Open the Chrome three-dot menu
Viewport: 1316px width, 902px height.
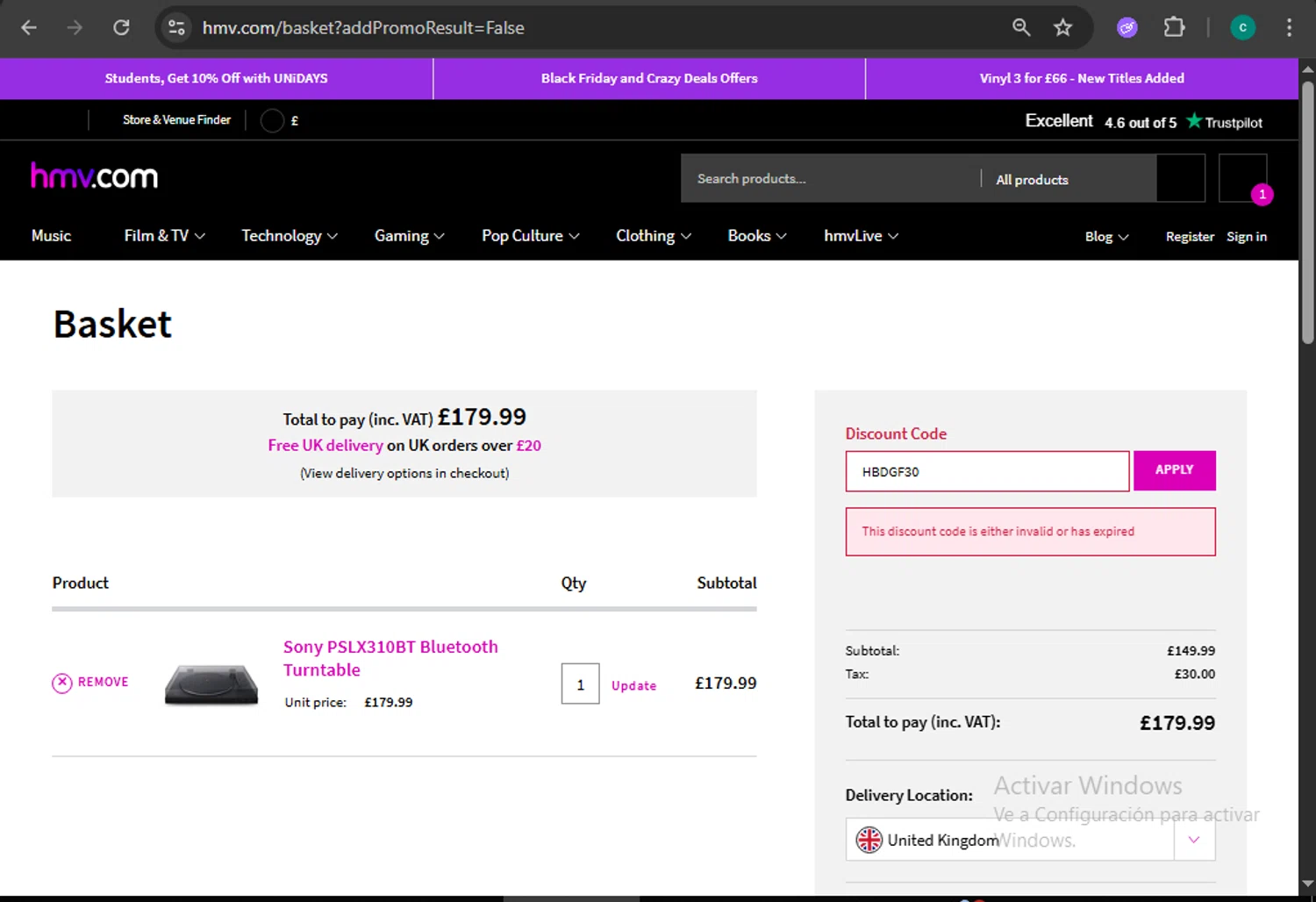[1289, 27]
